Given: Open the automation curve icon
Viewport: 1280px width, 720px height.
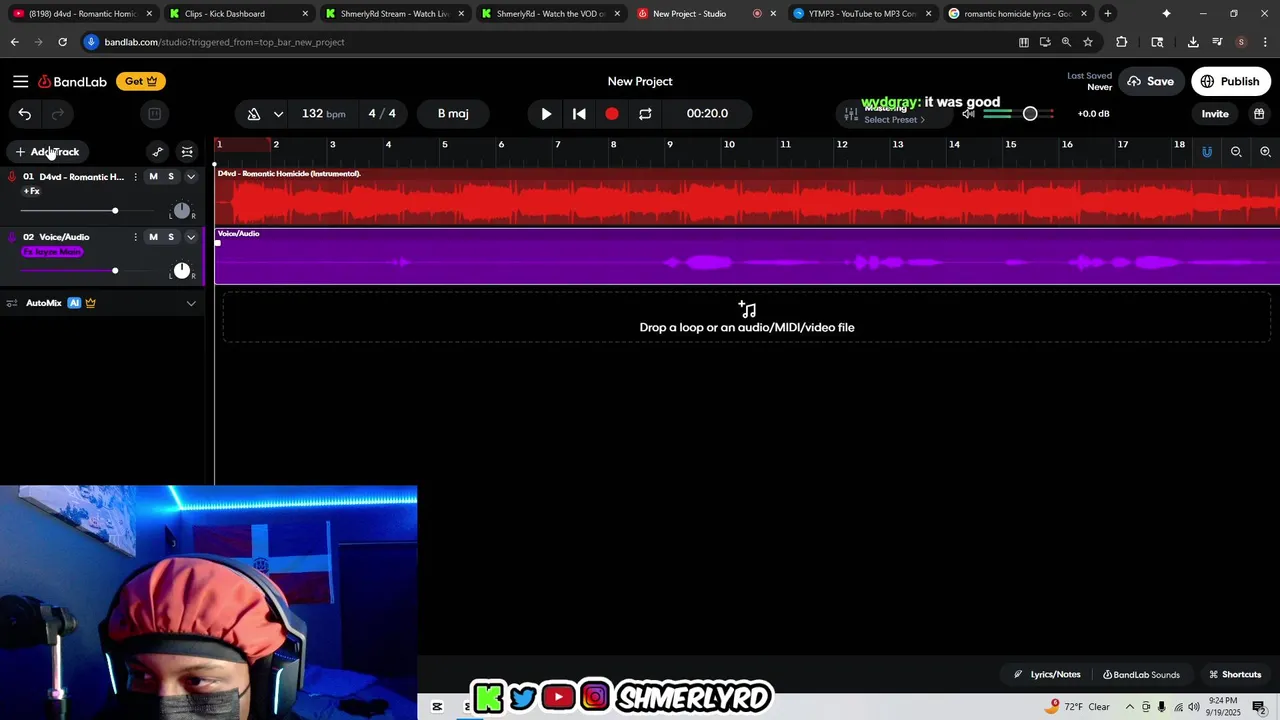Looking at the screenshot, I should [x=157, y=152].
